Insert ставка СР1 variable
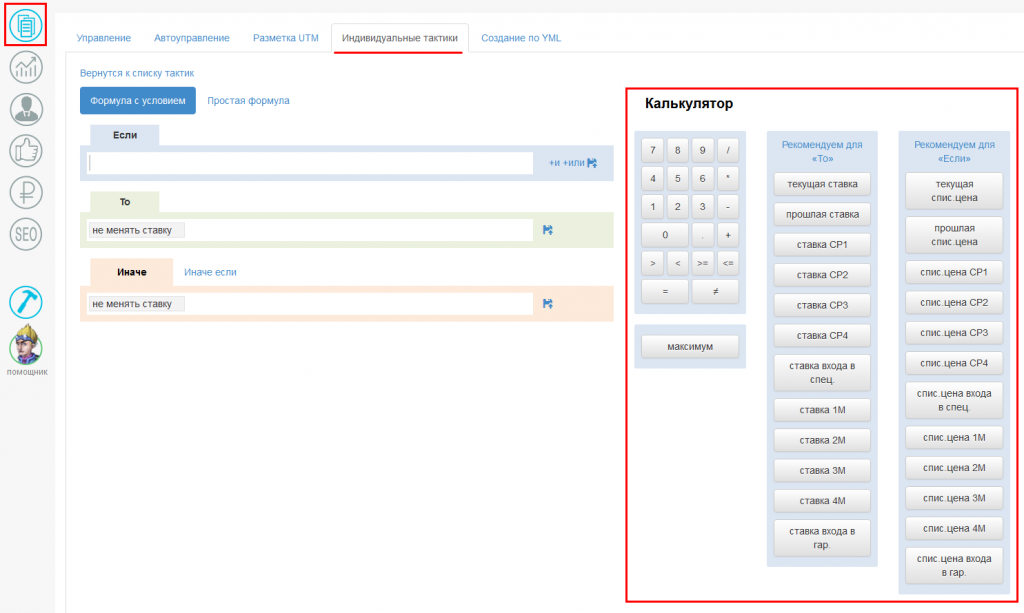The width and height of the screenshot is (1024, 613). (x=822, y=245)
